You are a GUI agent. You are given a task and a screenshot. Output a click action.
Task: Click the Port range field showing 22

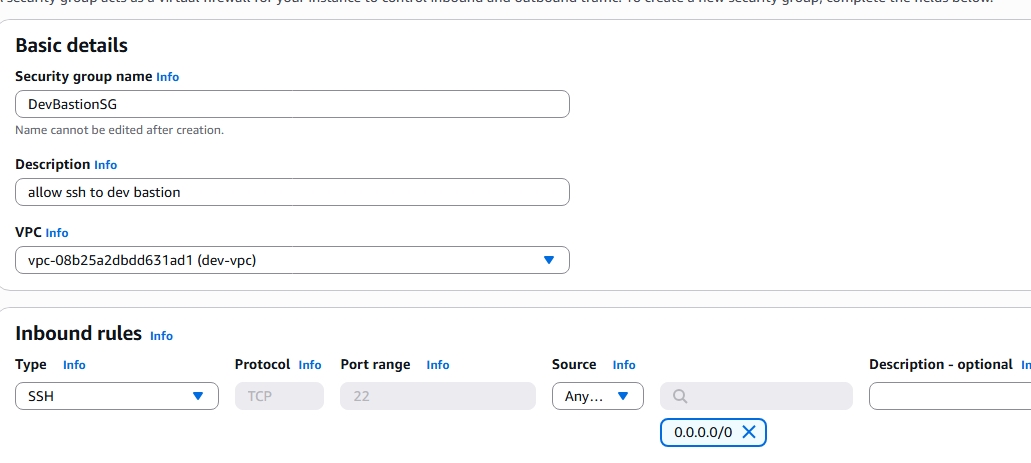[434, 396]
